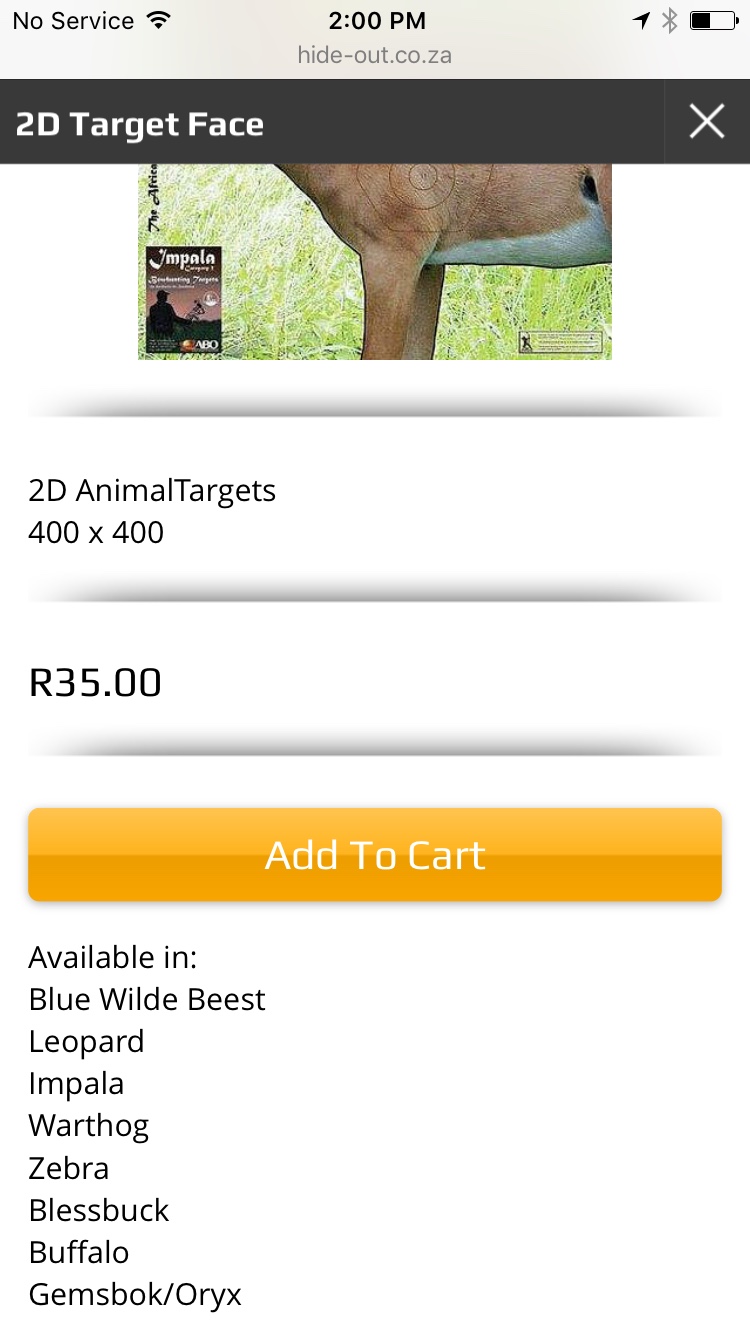Select Blue Wilde Beest in availability list
The width and height of the screenshot is (750, 1334).
(x=147, y=999)
